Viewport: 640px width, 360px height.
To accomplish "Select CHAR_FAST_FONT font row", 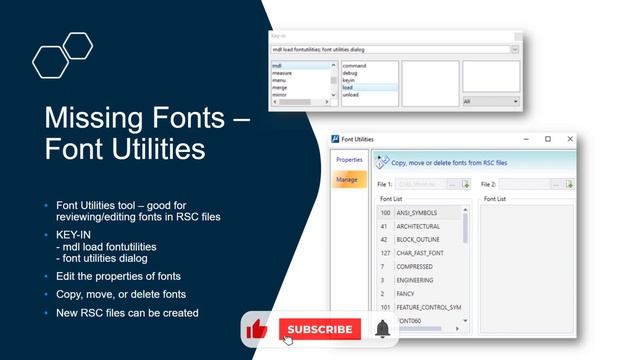I will click(x=419, y=253).
